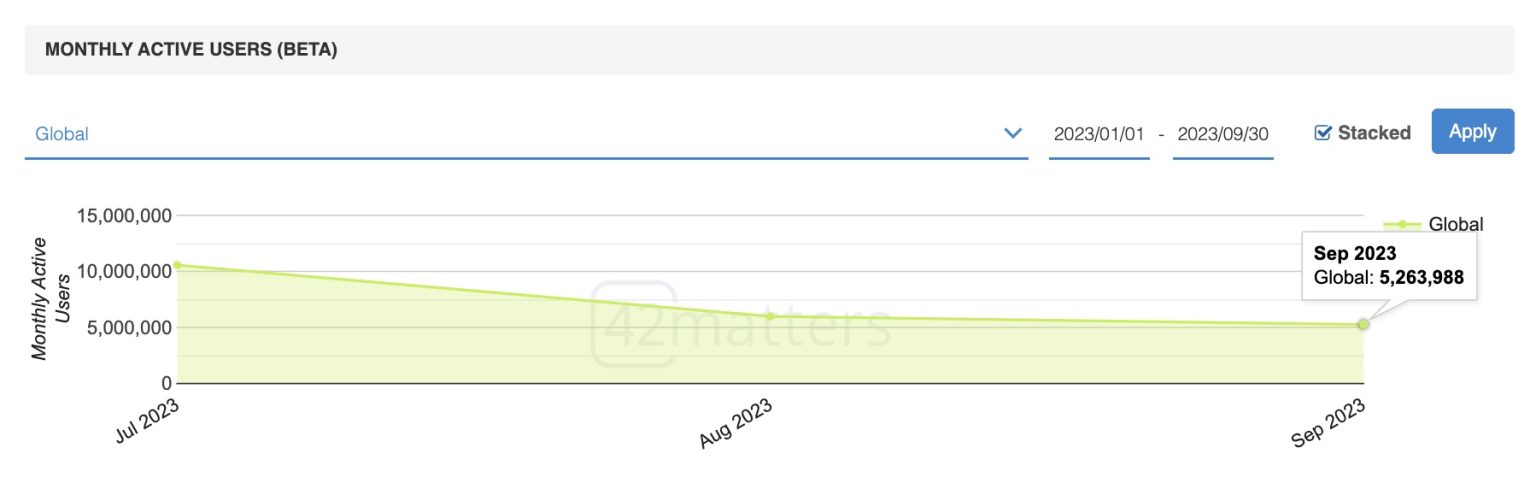This screenshot has height=489, width=1536.
Task: Open the Global region dropdown
Action: coord(526,134)
